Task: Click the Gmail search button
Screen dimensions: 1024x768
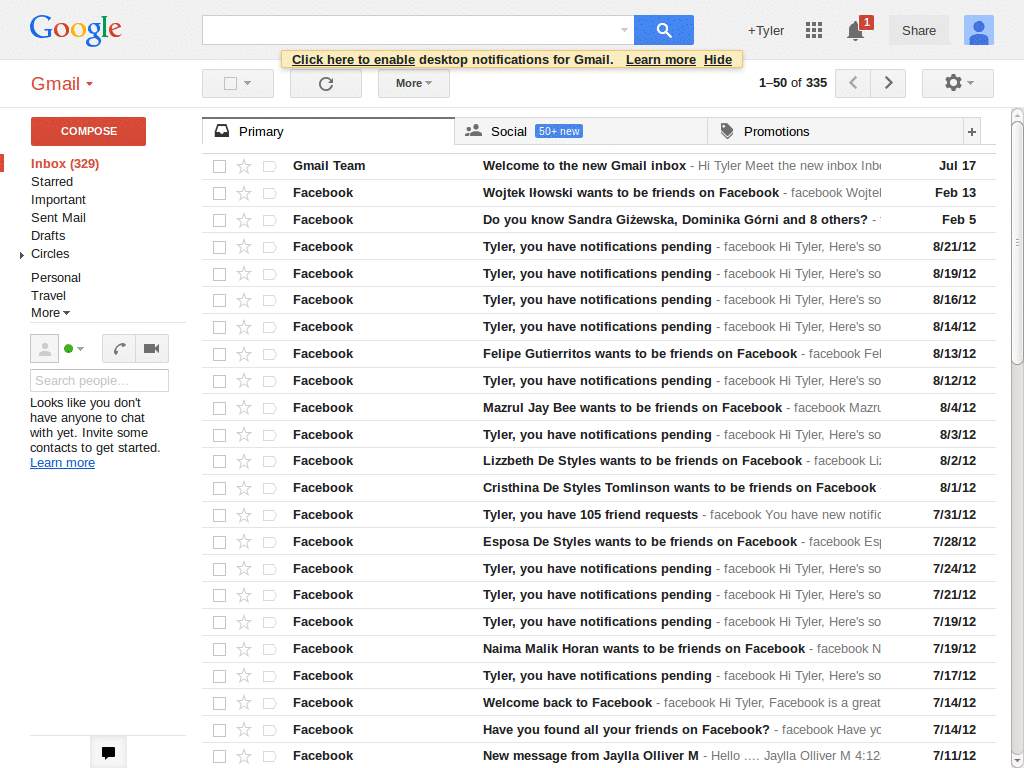Action: coord(663,30)
